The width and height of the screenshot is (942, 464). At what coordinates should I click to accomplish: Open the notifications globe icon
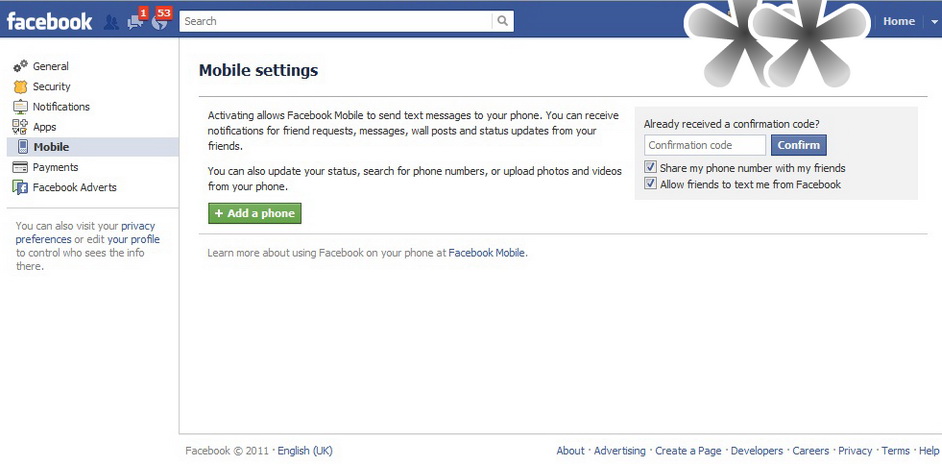[162, 19]
